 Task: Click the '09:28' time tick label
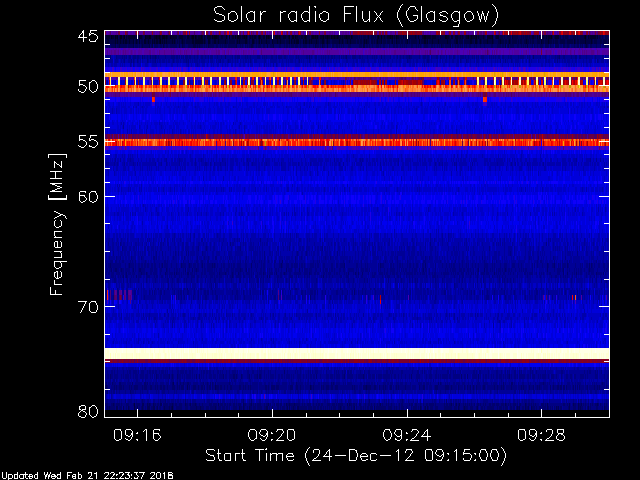point(541,435)
